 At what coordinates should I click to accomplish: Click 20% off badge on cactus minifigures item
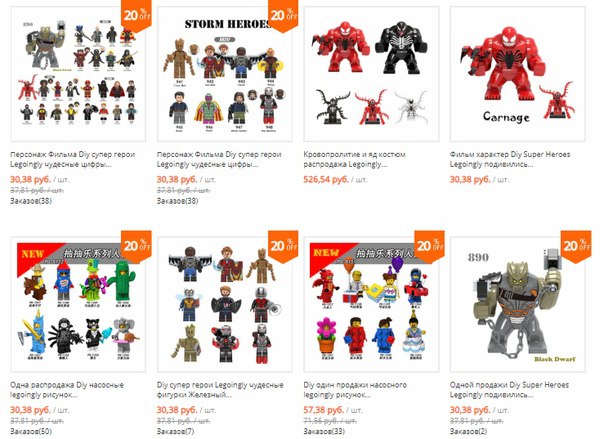(x=136, y=246)
